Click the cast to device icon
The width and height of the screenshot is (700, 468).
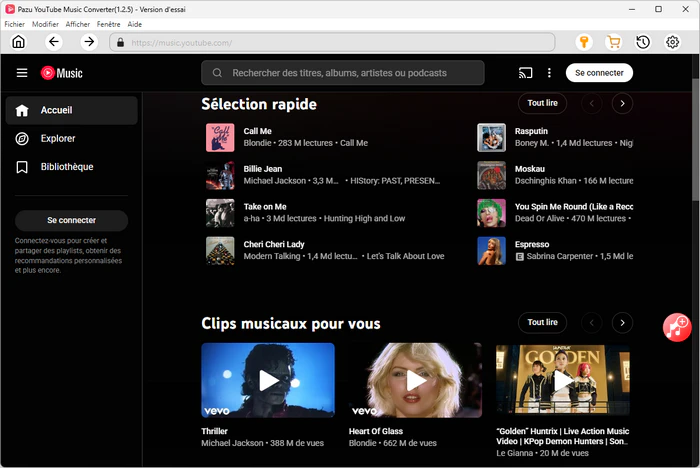(x=525, y=73)
